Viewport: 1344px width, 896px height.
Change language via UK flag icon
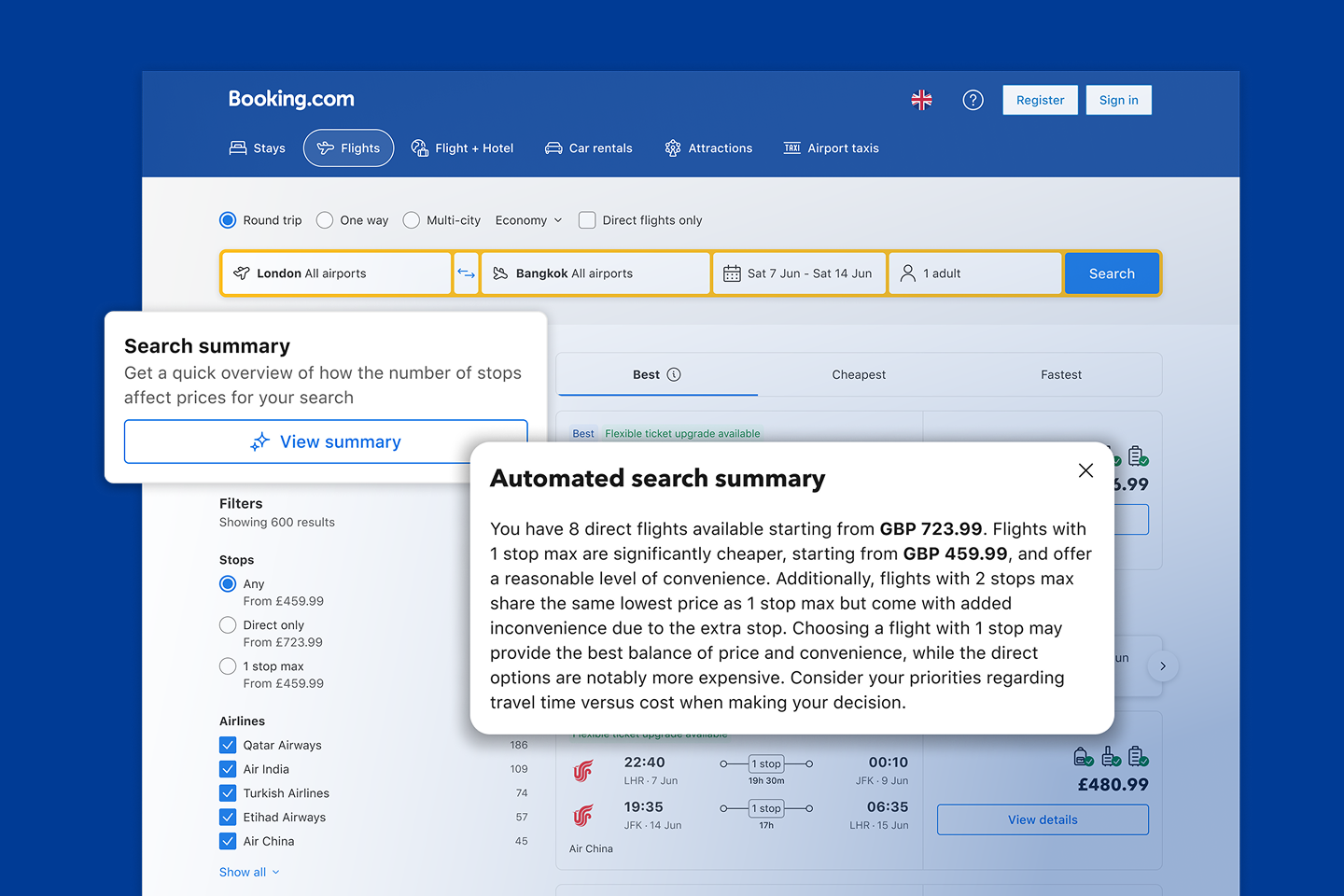click(x=921, y=100)
